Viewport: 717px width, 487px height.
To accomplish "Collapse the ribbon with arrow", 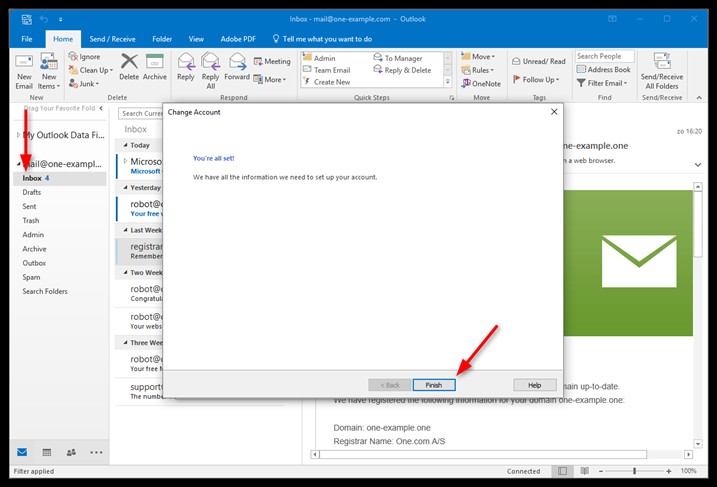I will [x=699, y=97].
